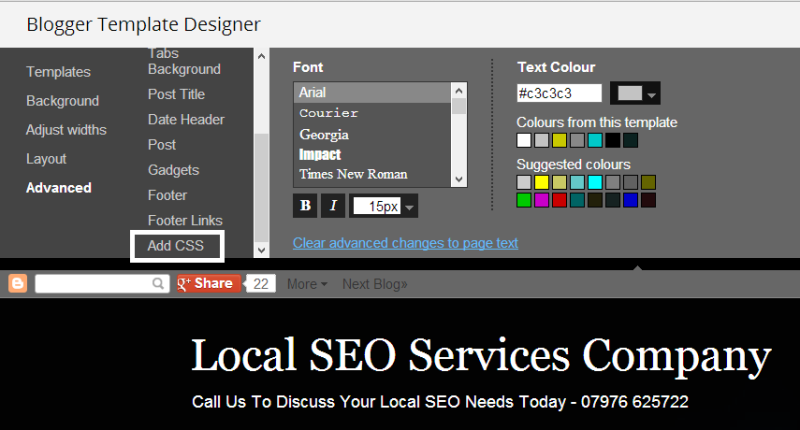The height and width of the screenshot is (430, 800).
Task: Select the Post Title option
Action: click(176, 94)
